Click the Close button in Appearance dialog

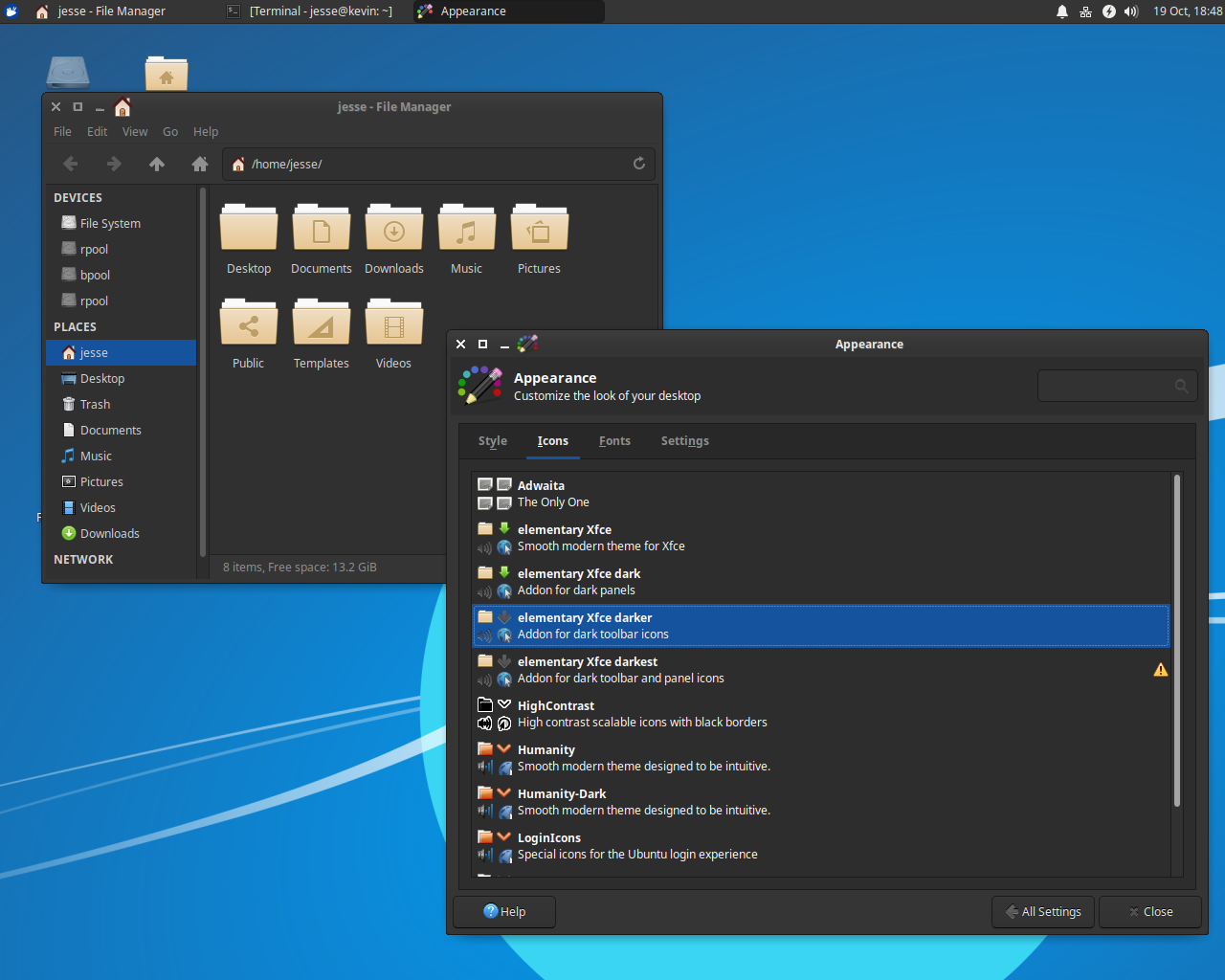click(1150, 912)
